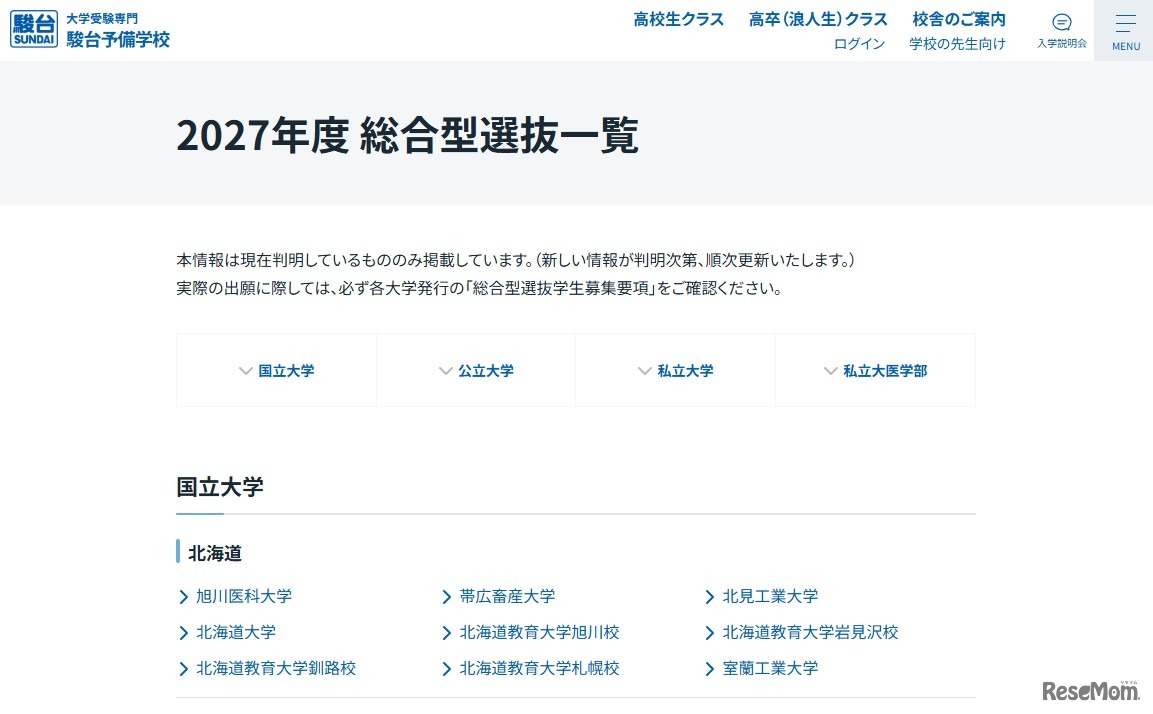This screenshot has width=1153, height=714.
Task: Open 校舎のご案内 menu item
Action: pos(958,19)
